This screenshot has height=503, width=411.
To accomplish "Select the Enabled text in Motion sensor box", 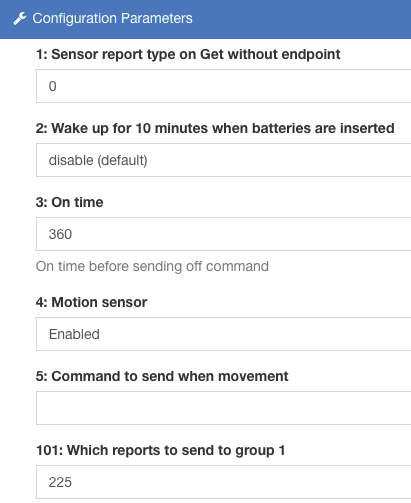I will click(x=74, y=334).
